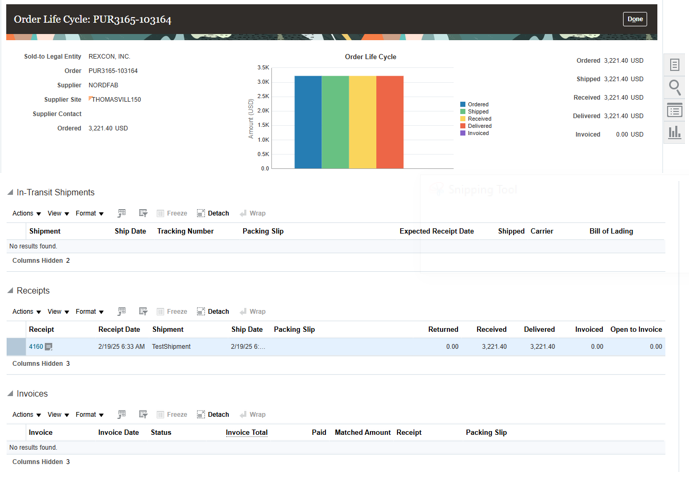Click Freeze in Invoices toolbar
Image resolution: width=689 pixels, height=477 pixels.
coord(172,415)
